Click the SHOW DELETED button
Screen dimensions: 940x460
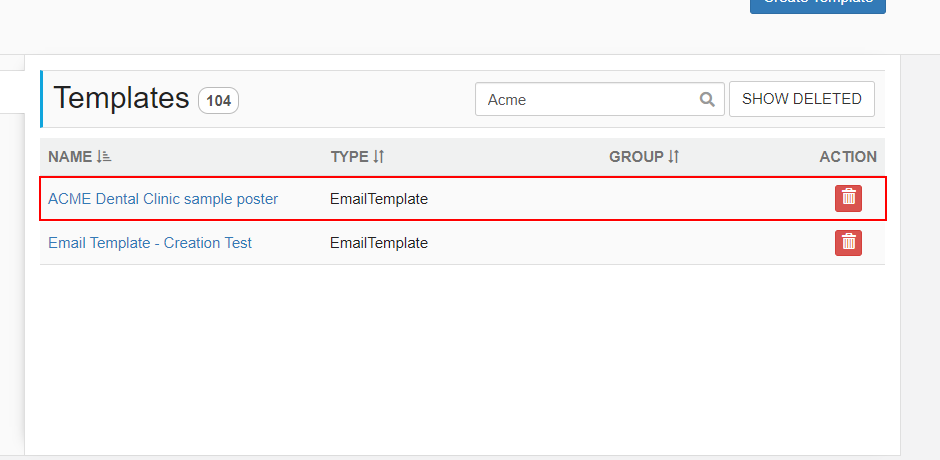[802, 99]
